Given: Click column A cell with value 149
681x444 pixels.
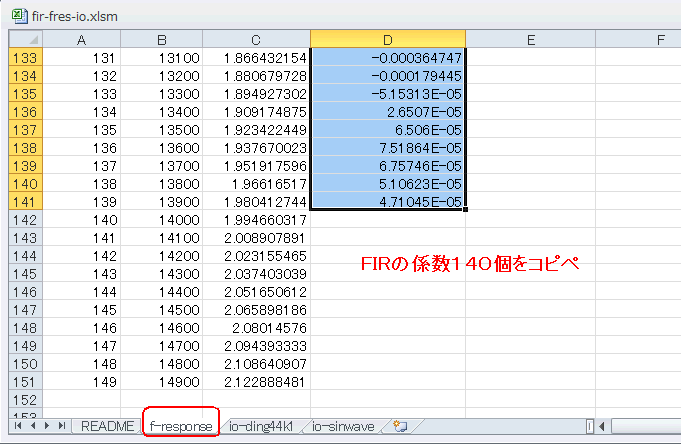Looking at the screenshot, I should pyautogui.click(x=82, y=382).
